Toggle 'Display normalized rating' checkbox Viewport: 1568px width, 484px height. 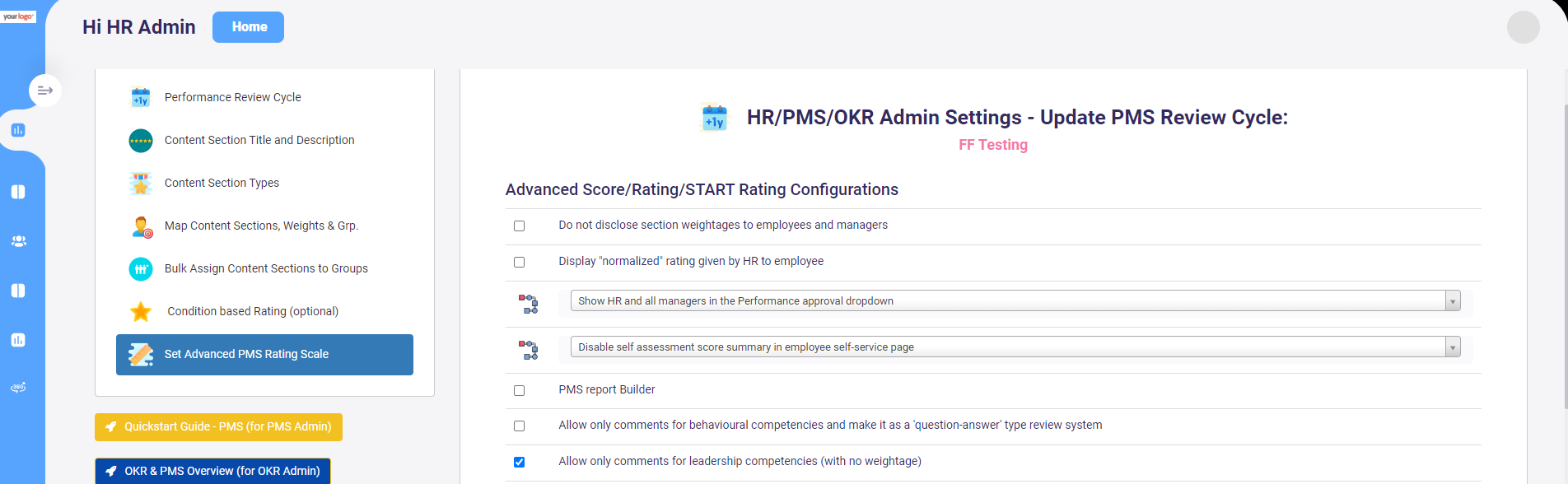click(x=519, y=262)
